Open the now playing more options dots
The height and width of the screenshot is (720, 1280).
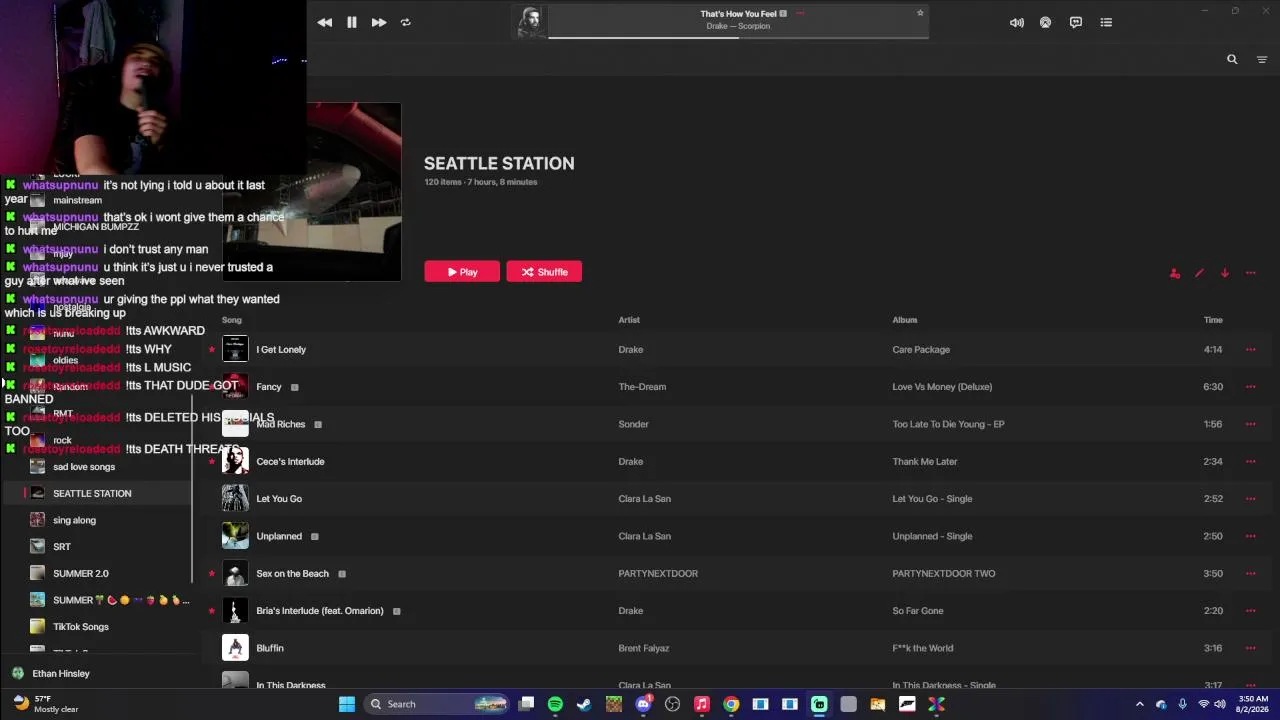pos(800,14)
